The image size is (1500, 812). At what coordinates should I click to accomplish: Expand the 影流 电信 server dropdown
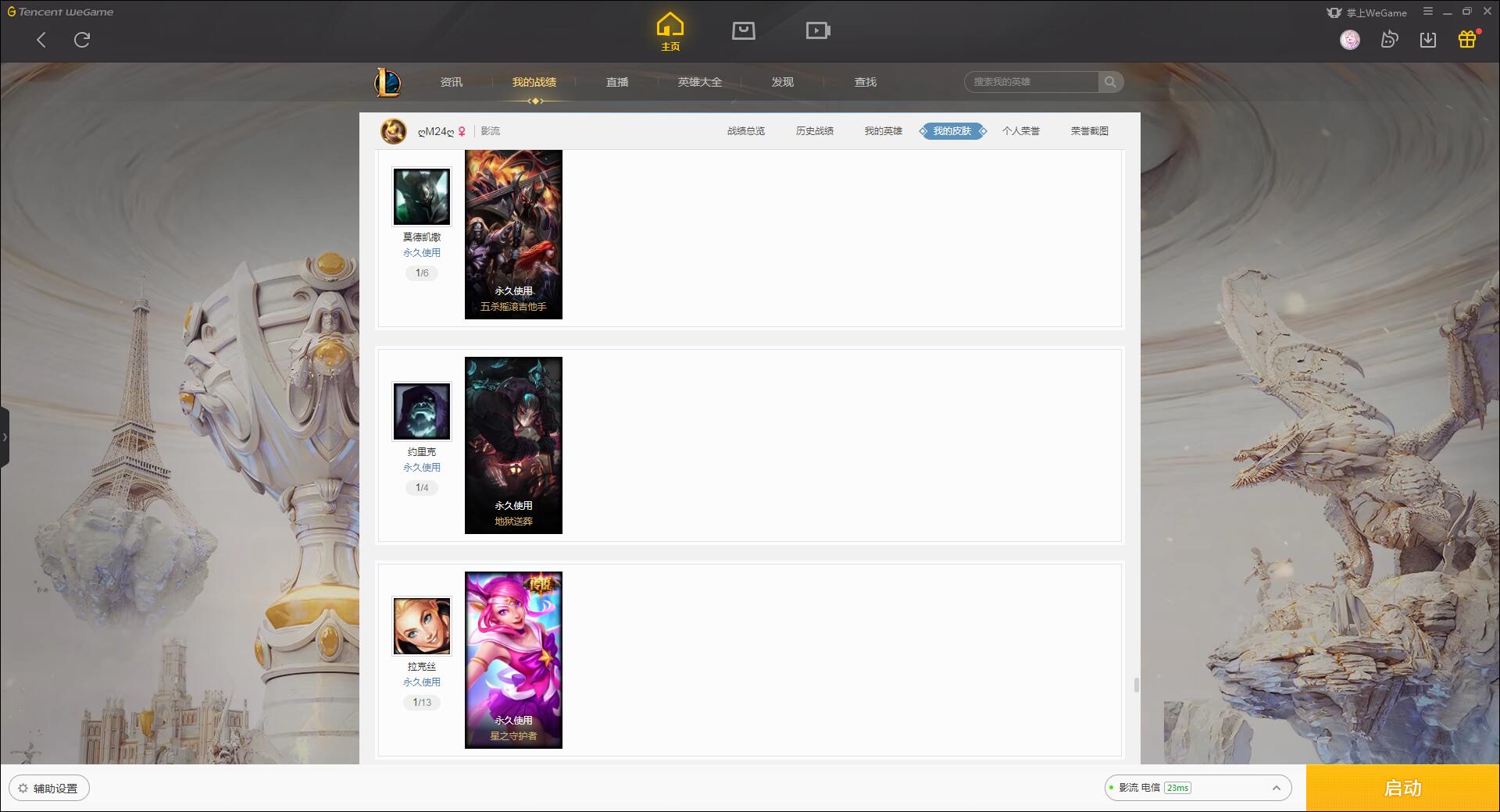1198,788
